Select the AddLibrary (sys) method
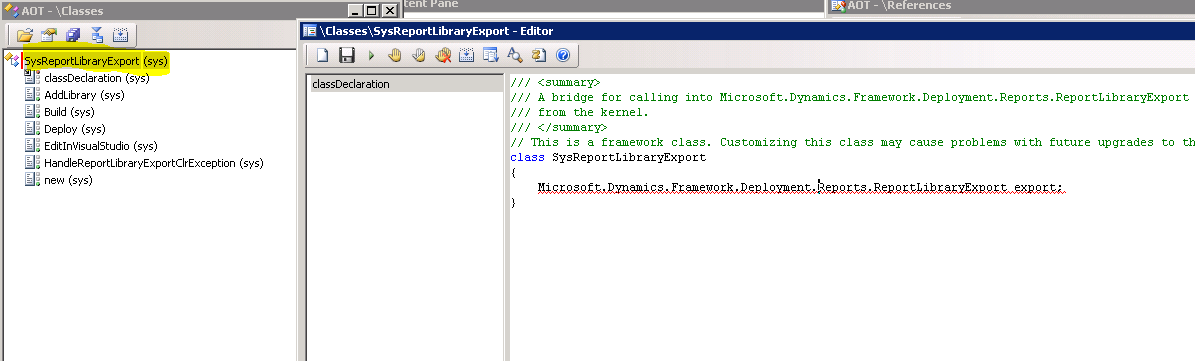The image size is (1195, 361). [84, 95]
